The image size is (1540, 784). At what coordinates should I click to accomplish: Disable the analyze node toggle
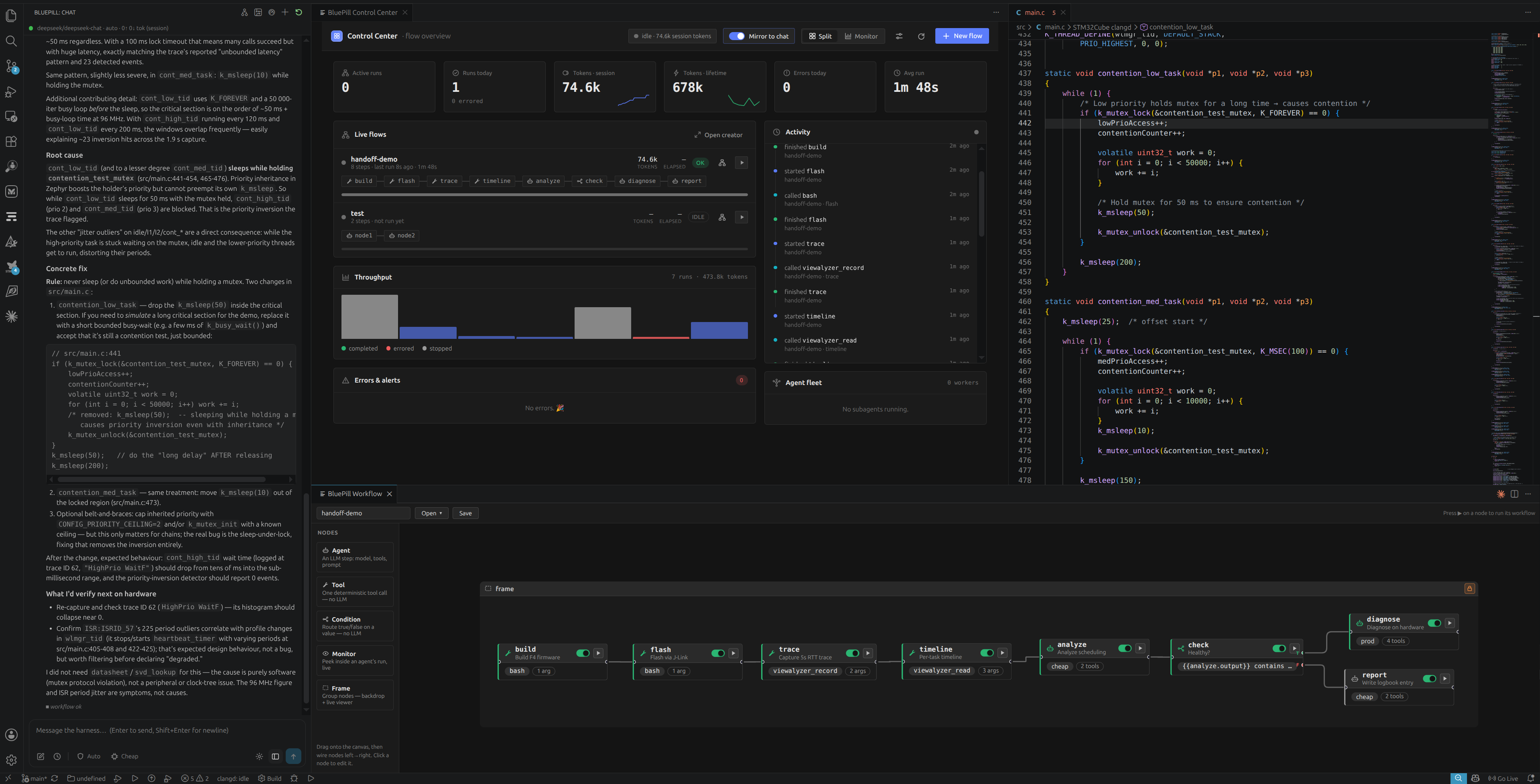1125,648
